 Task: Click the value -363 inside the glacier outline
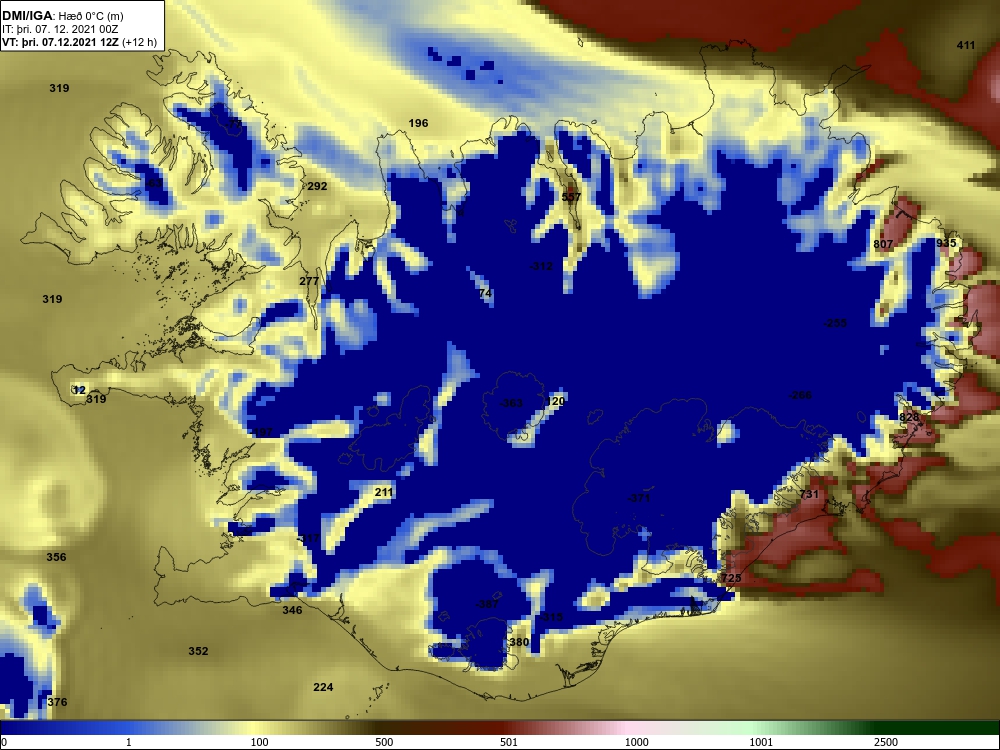tap(511, 403)
